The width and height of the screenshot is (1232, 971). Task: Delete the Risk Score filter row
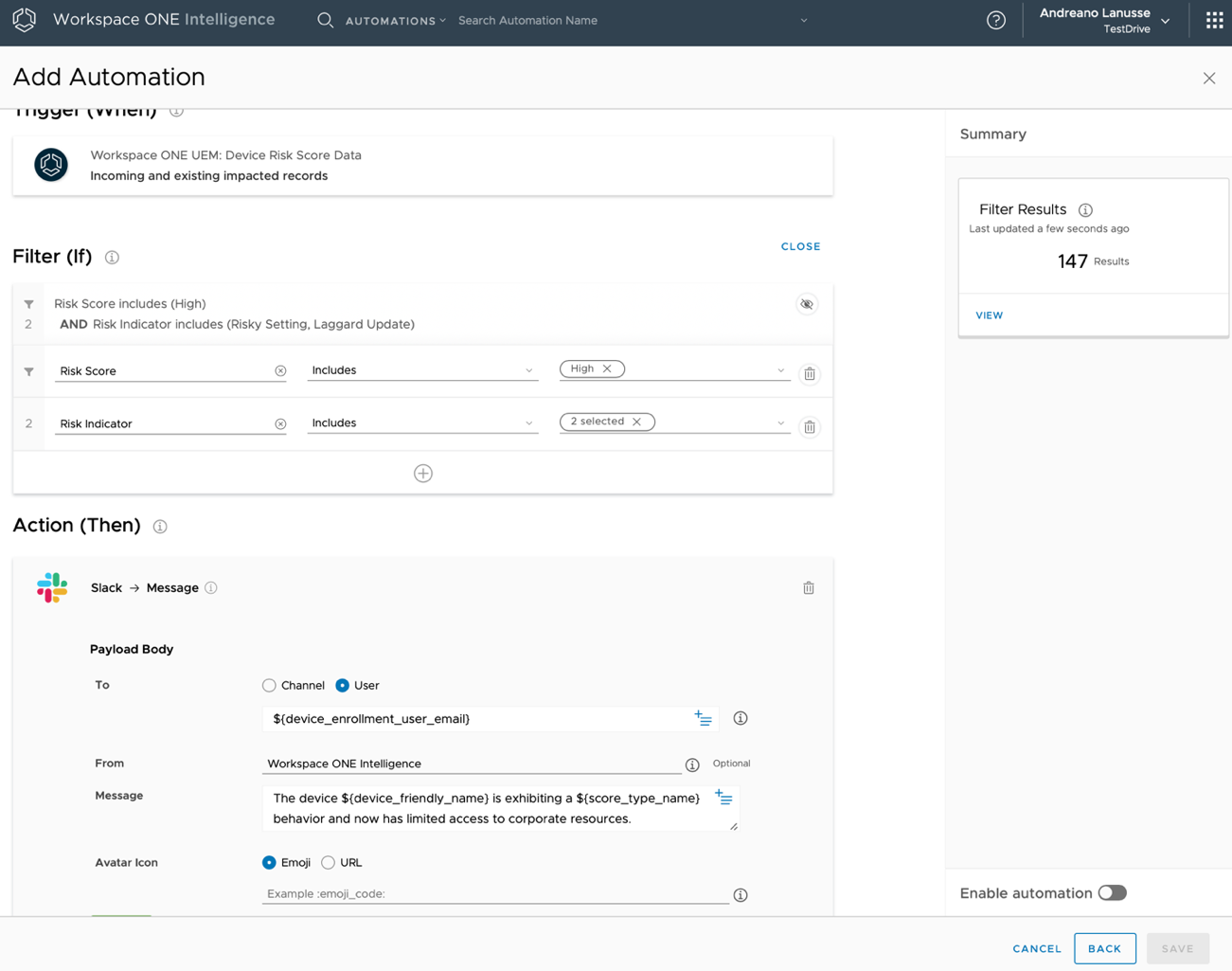pos(809,374)
